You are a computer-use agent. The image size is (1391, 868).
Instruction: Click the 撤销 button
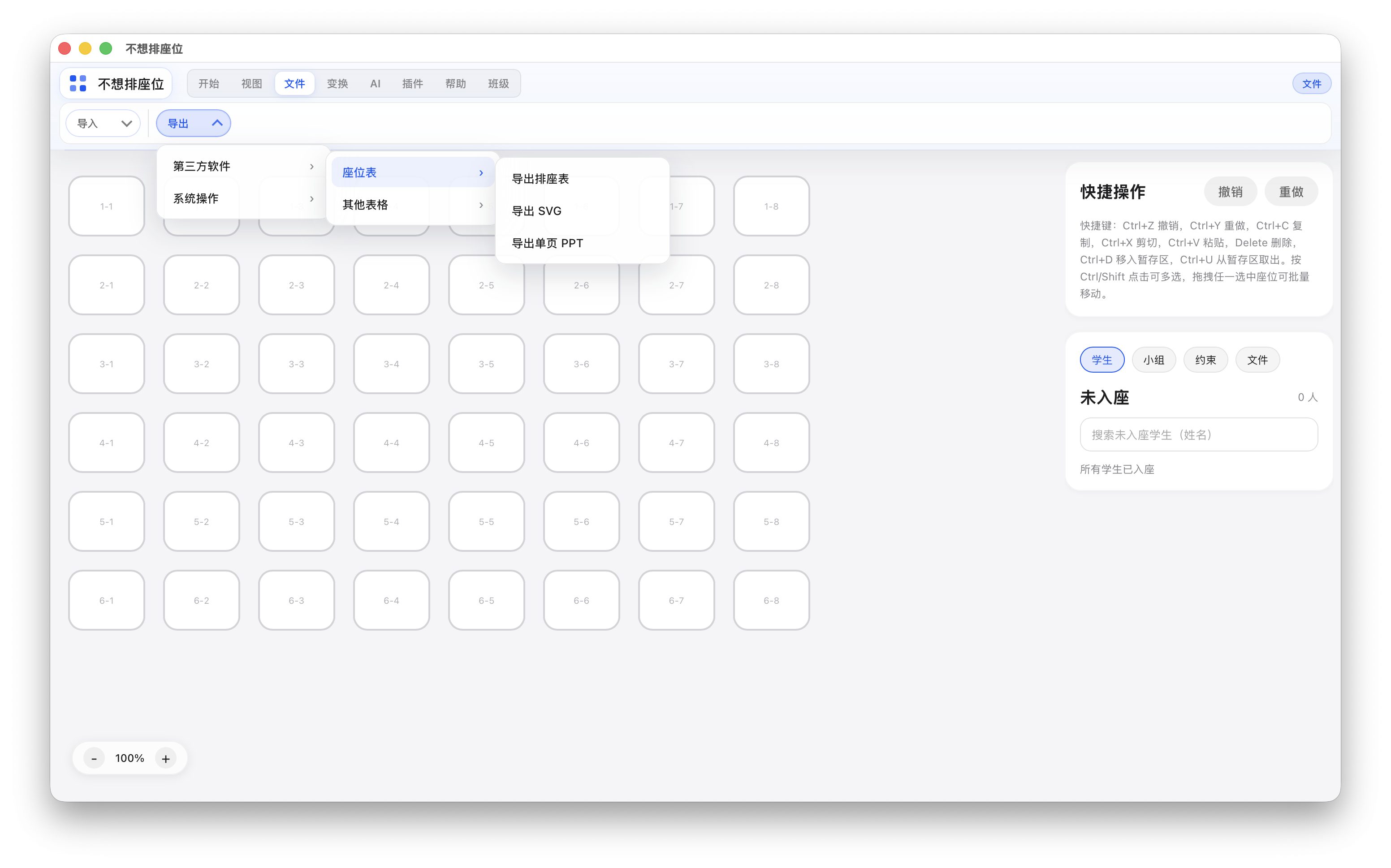coord(1230,192)
